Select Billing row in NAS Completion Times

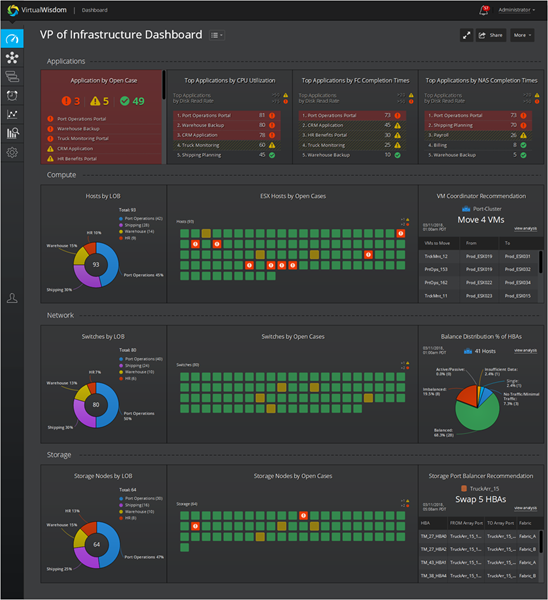coord(478,145)
